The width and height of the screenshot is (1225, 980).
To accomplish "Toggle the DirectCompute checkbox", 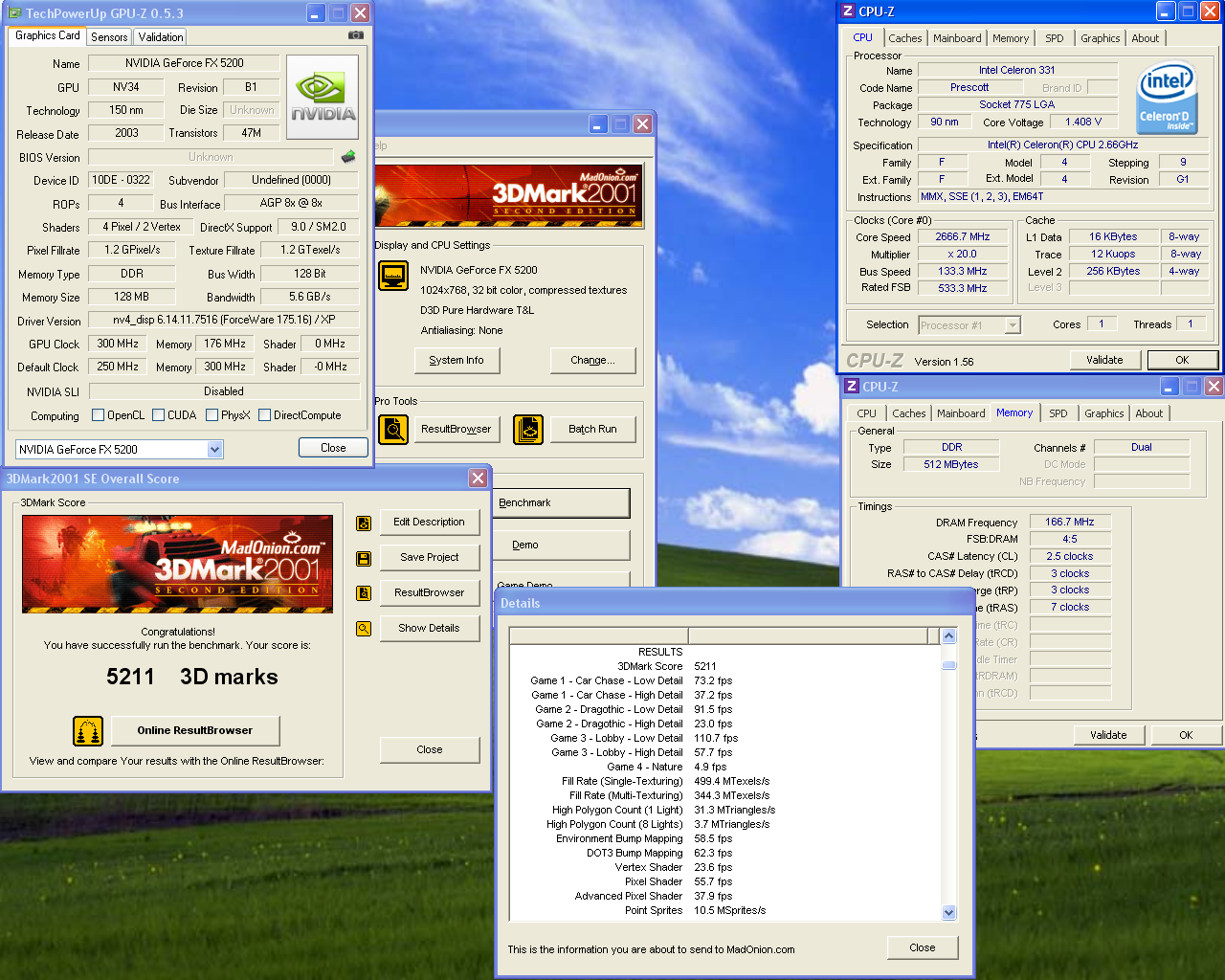I will (264, 415).
